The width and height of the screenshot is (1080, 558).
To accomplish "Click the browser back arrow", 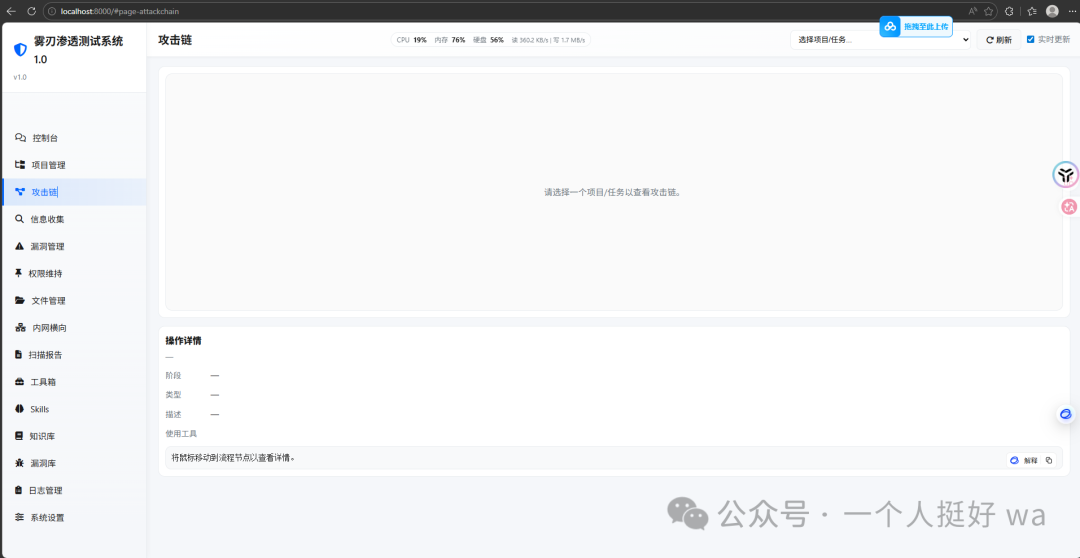I will [x=11, y=11].
